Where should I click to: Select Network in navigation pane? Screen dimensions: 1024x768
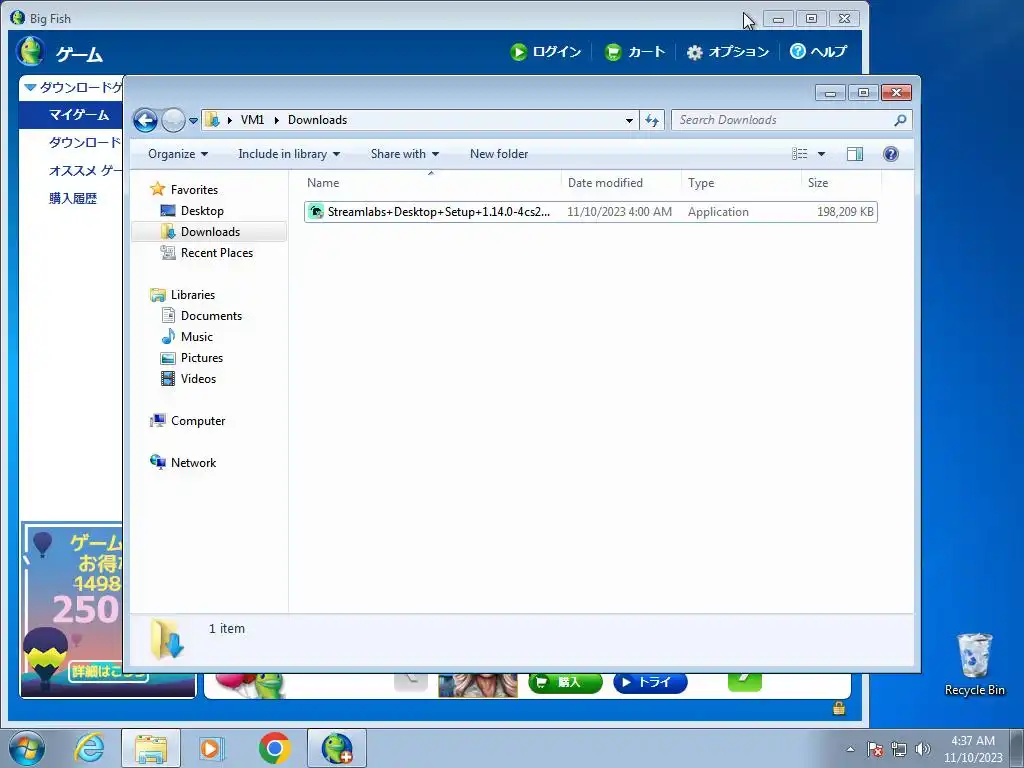pos(193,462)
